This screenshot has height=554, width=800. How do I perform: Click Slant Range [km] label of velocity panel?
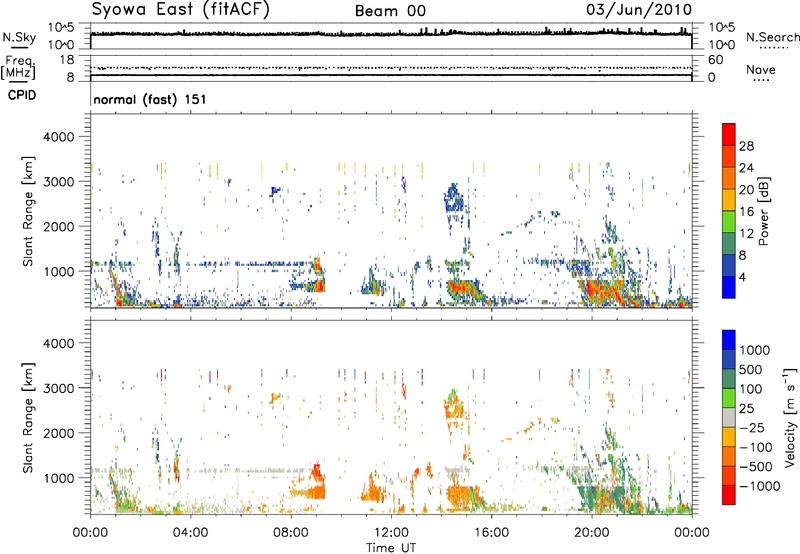pos(28,417)
